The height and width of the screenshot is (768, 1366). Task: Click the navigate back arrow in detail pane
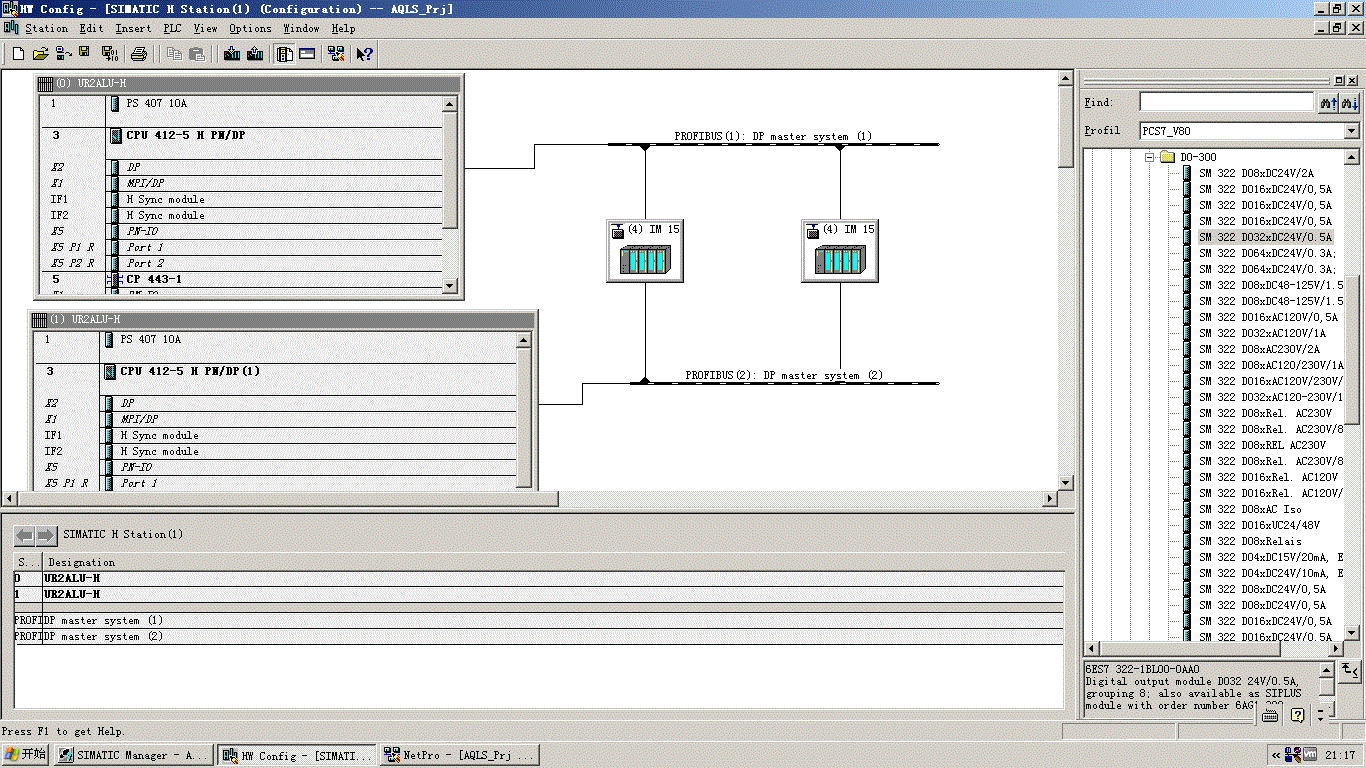[24, 535]
